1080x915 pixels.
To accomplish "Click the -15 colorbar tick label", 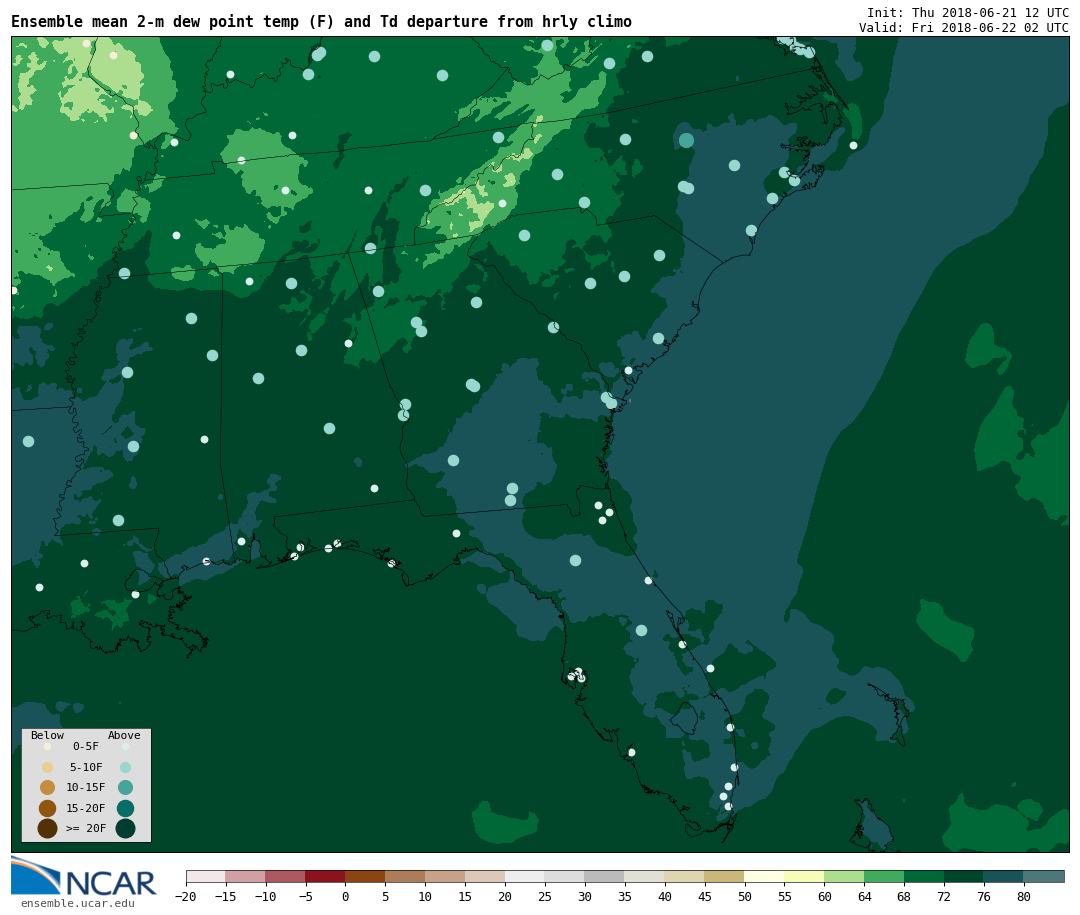I will (226, 896).
